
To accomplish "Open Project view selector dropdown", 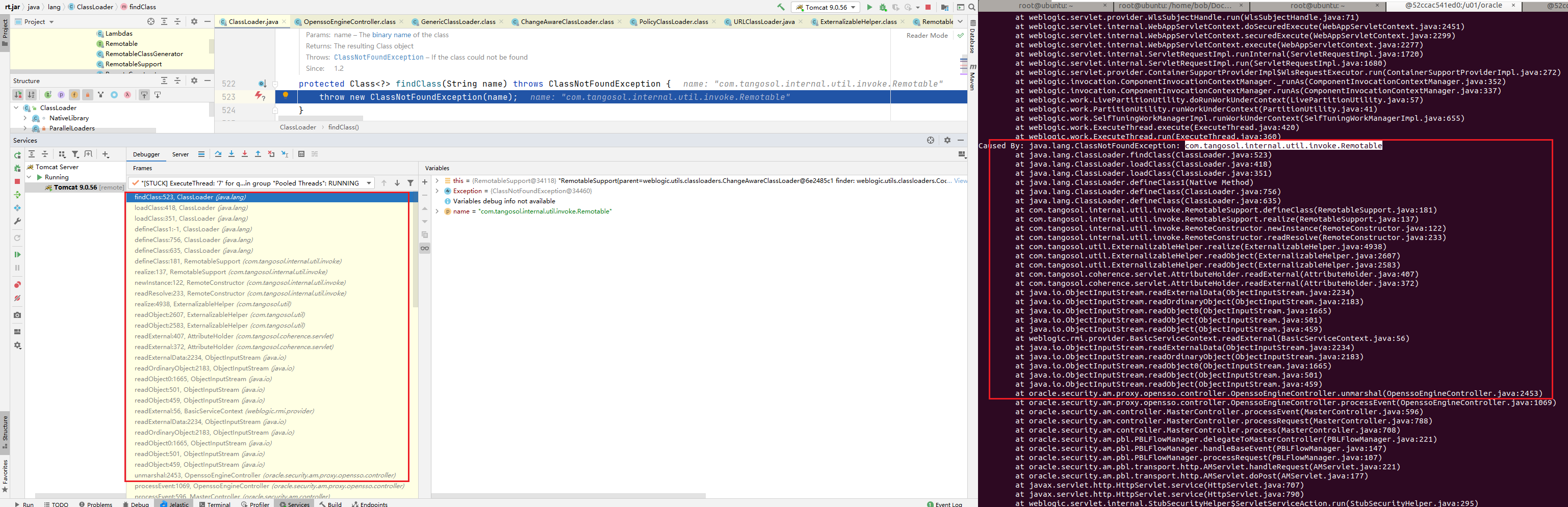I will point(34,21).
